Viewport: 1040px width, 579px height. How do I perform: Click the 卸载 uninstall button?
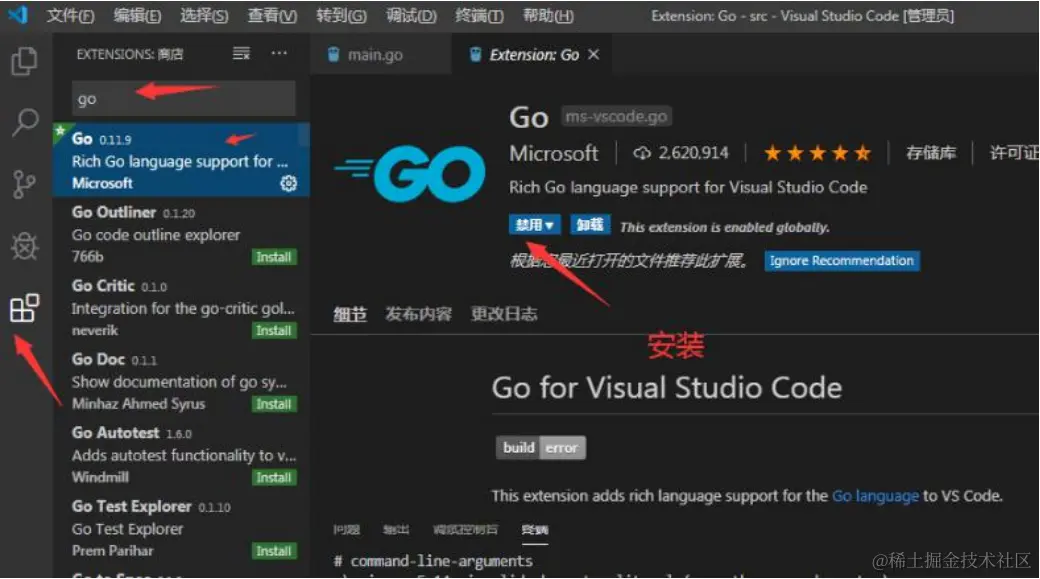pyautogui.click(x=590, y=225)
